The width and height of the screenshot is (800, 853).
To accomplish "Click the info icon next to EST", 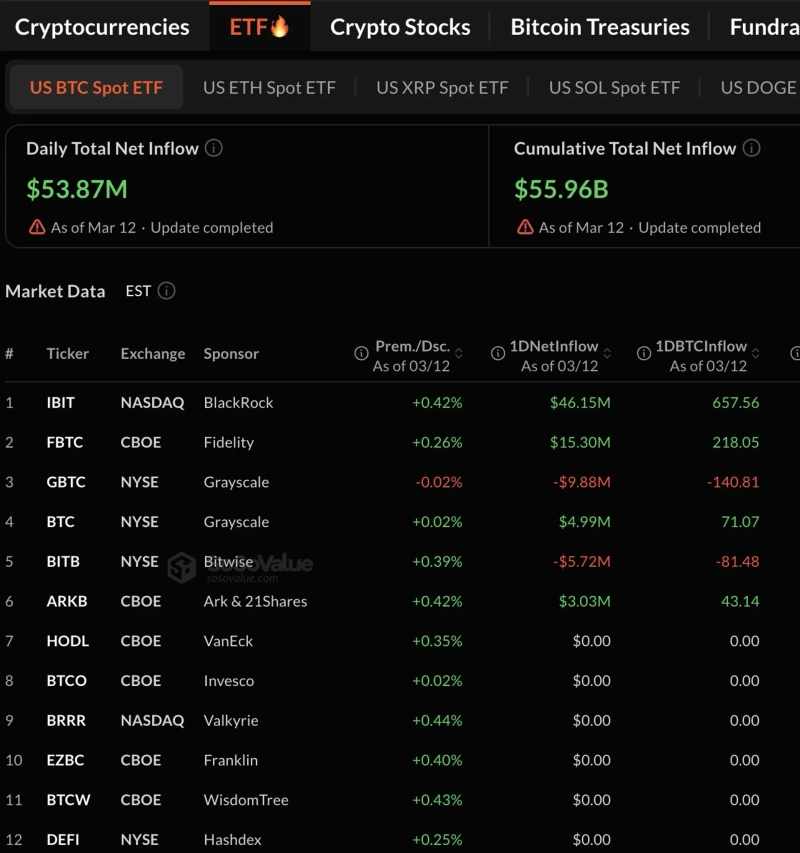I will (x=167, y=291).
